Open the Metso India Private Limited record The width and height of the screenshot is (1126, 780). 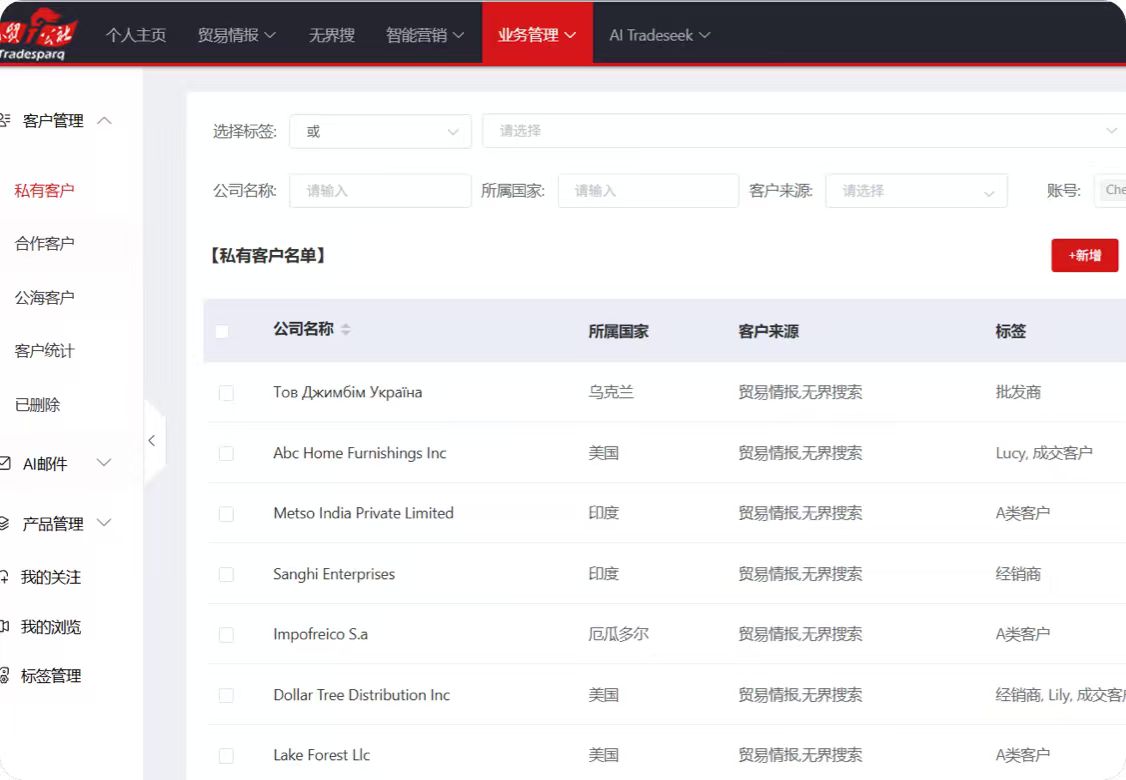coord(363,513)
